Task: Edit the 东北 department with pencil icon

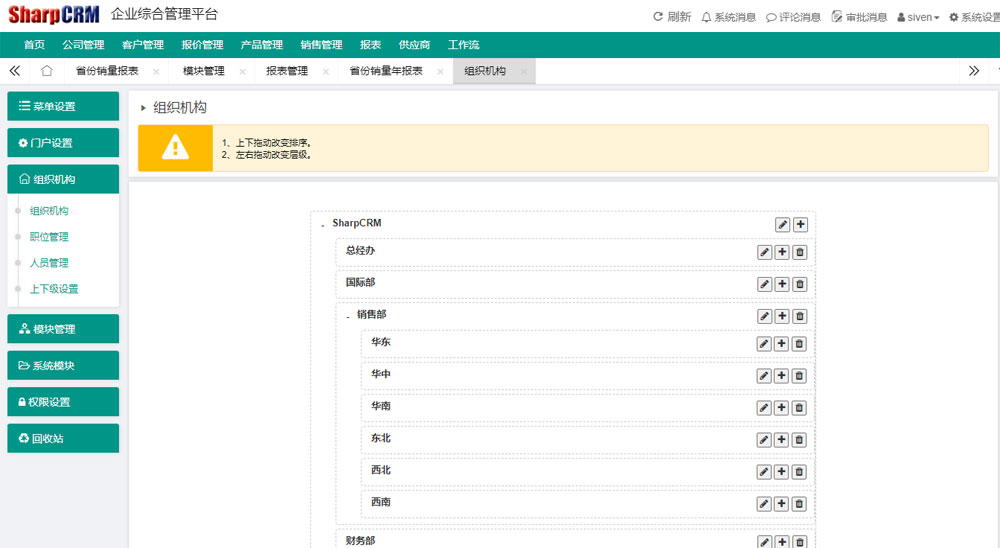Action: click(765, 440)
